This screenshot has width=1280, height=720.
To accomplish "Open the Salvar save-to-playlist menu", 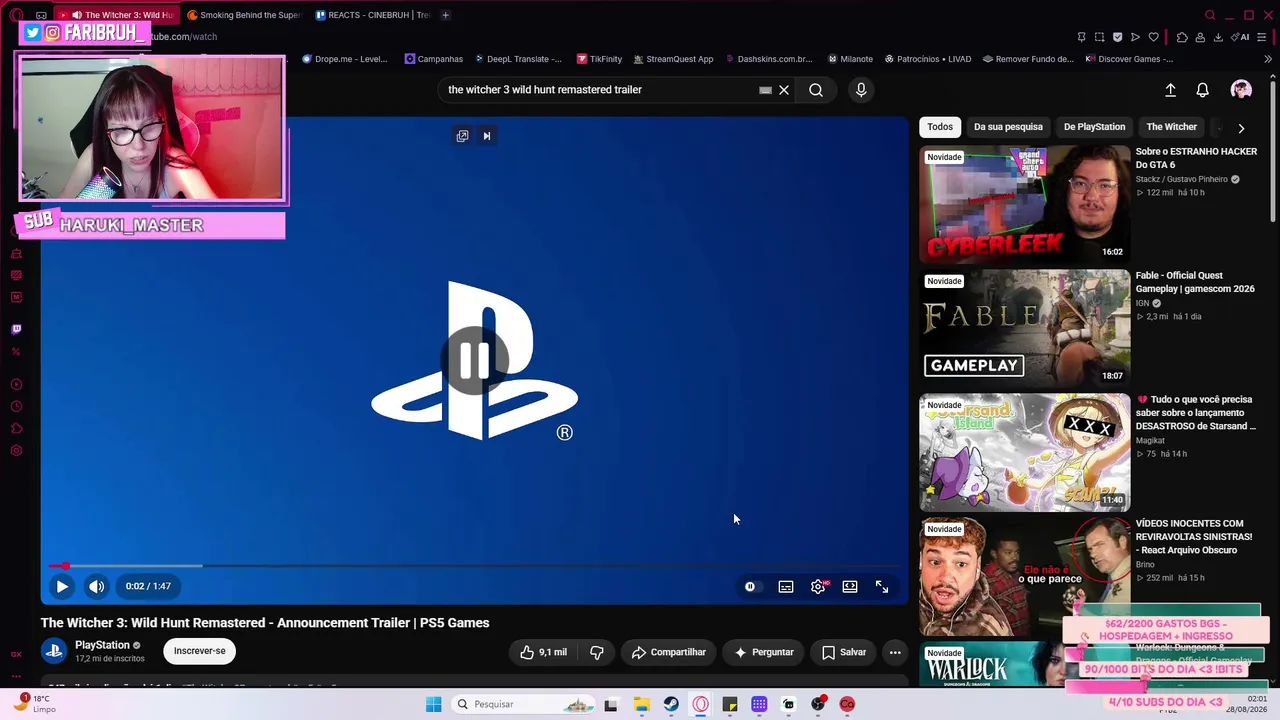I will (x=844, y=652).
